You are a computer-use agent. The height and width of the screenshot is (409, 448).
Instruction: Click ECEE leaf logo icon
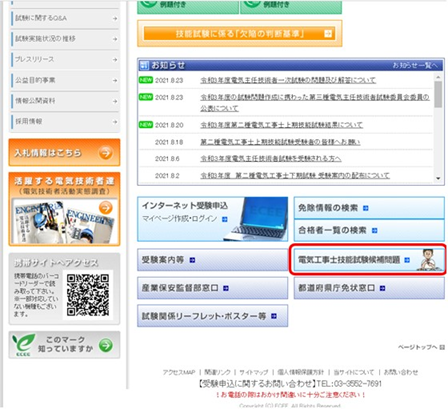click(x=23, y=344)
